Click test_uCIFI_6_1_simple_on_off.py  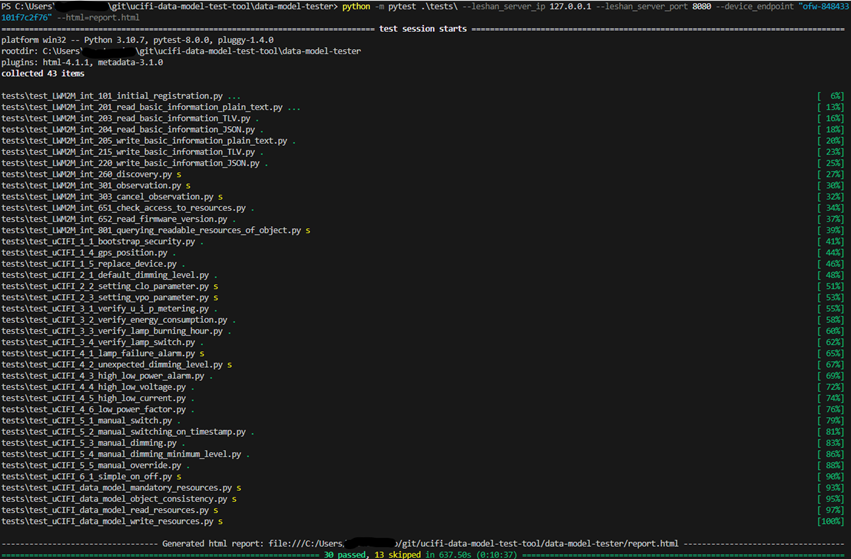(86, 477)
